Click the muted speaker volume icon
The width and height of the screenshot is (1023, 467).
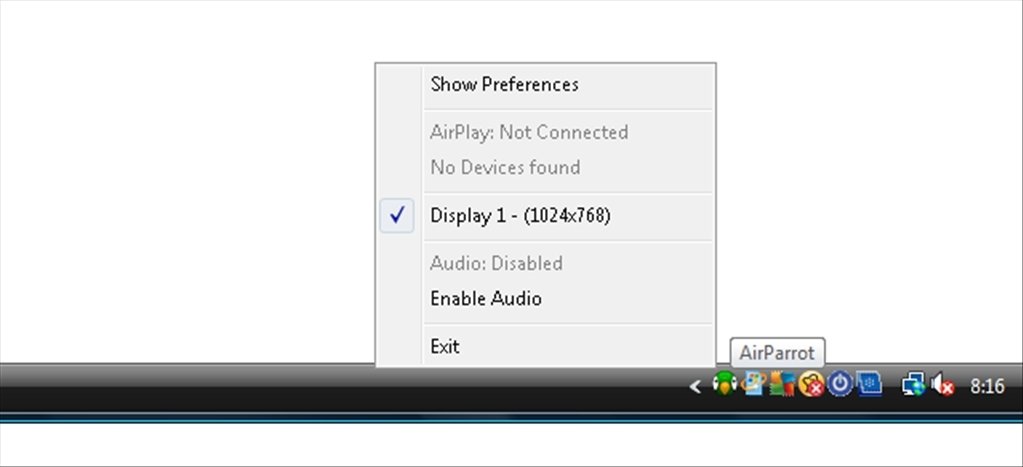pos(942,385)
